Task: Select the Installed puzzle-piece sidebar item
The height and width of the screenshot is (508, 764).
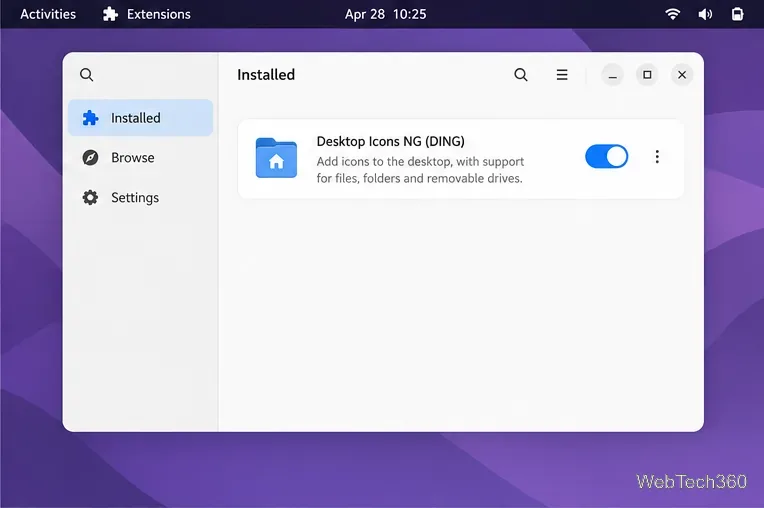Action: pos(140,118)
